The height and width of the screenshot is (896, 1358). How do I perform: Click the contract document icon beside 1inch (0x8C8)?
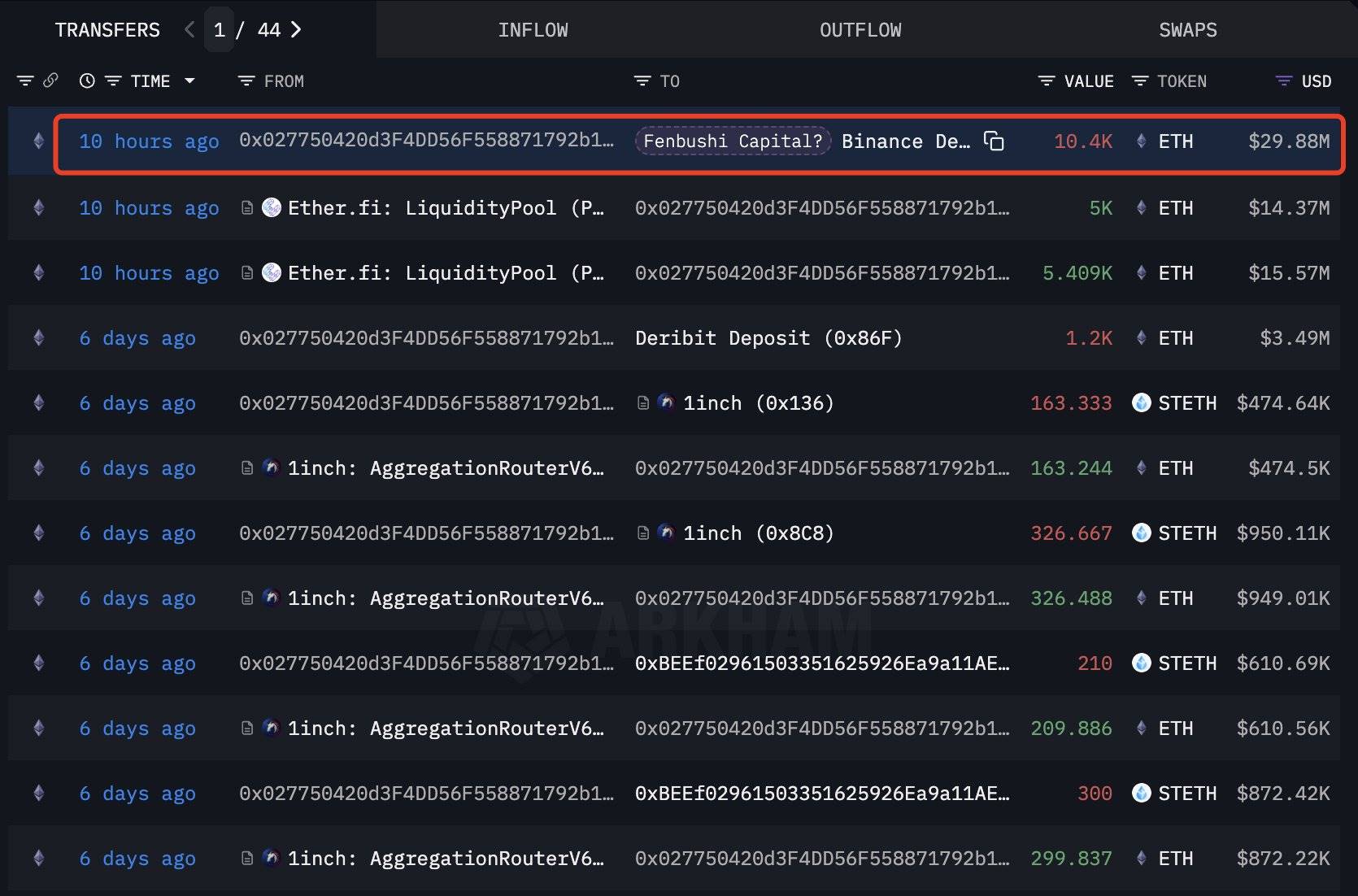(x=643, y=533)
